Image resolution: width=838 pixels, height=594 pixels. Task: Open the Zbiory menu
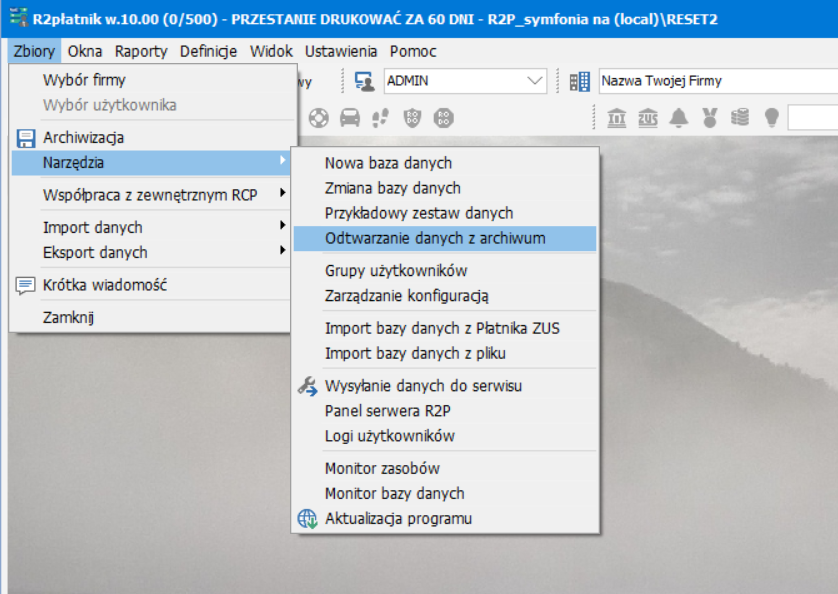coord(34,51)
